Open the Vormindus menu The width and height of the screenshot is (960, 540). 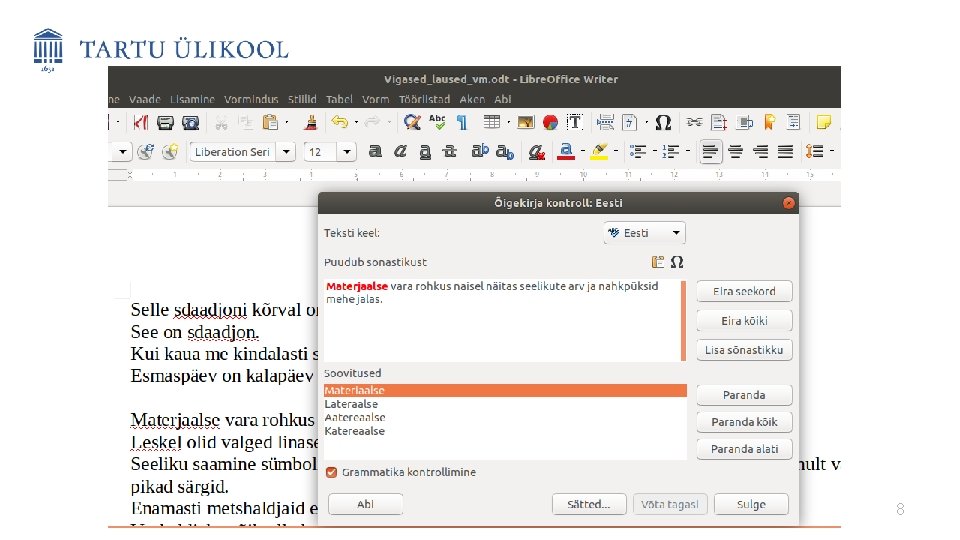click(251, 99)
